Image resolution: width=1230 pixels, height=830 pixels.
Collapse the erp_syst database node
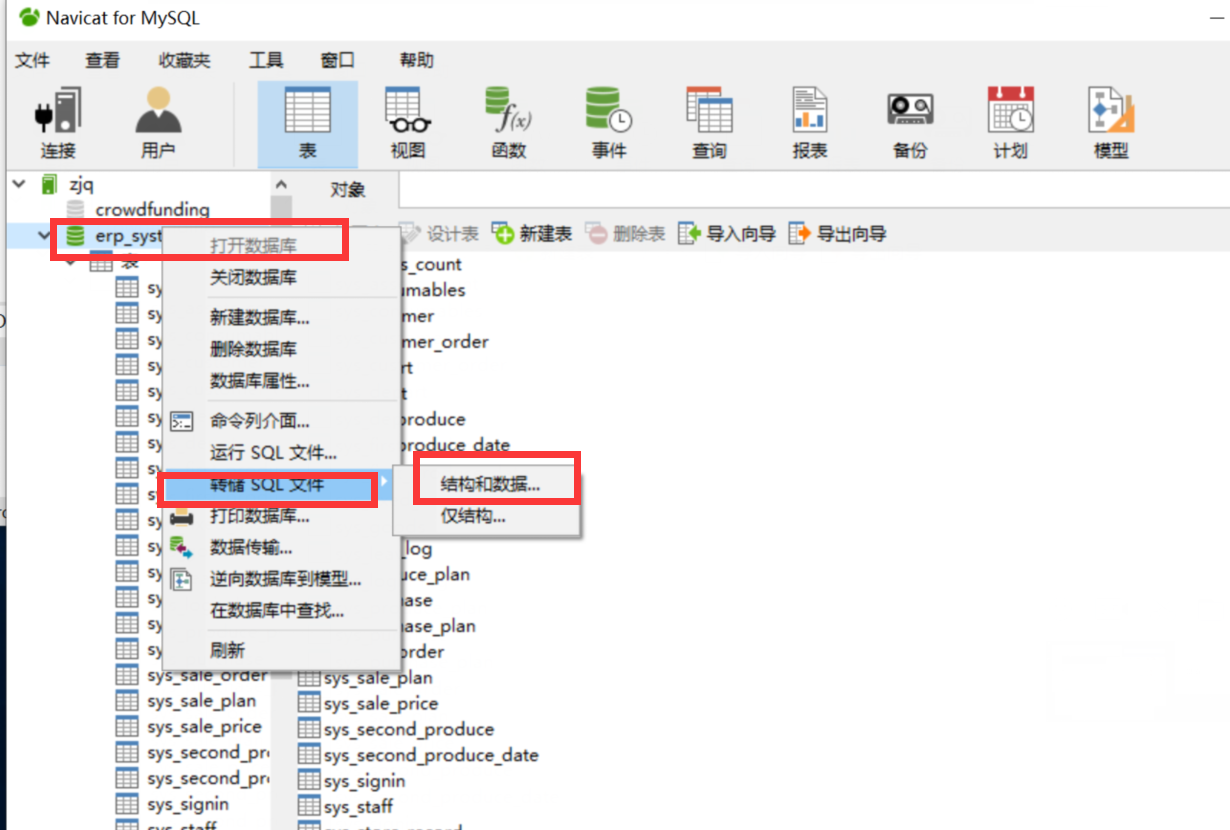[45, 236]
